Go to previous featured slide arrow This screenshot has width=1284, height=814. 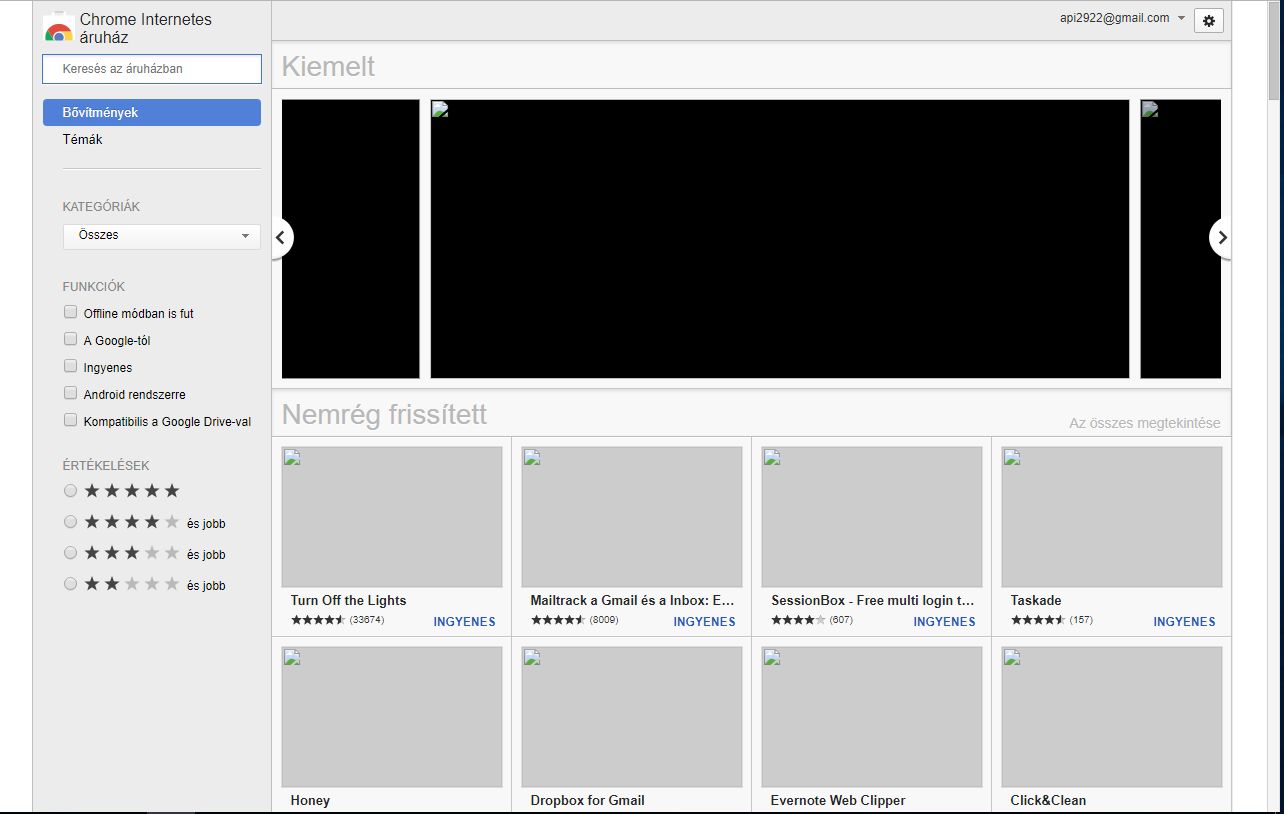[281, 238]
